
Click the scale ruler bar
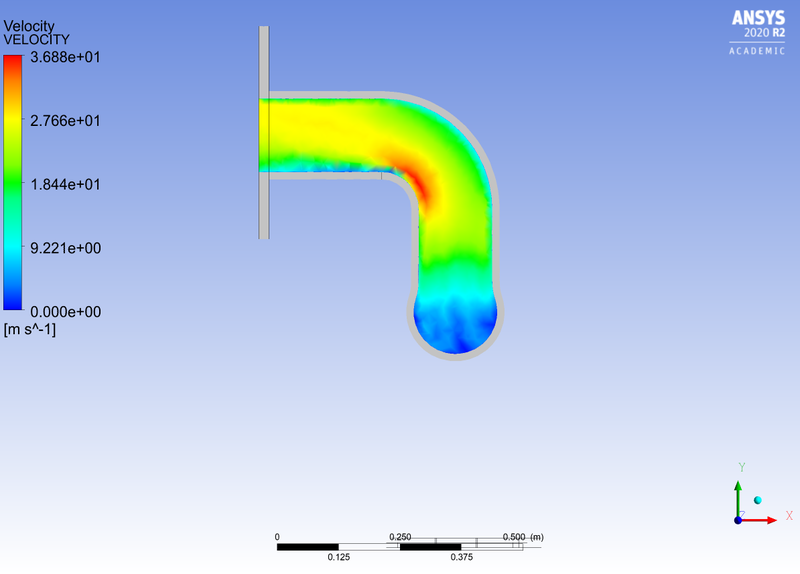pyautogui.click(x=400, y=547)
